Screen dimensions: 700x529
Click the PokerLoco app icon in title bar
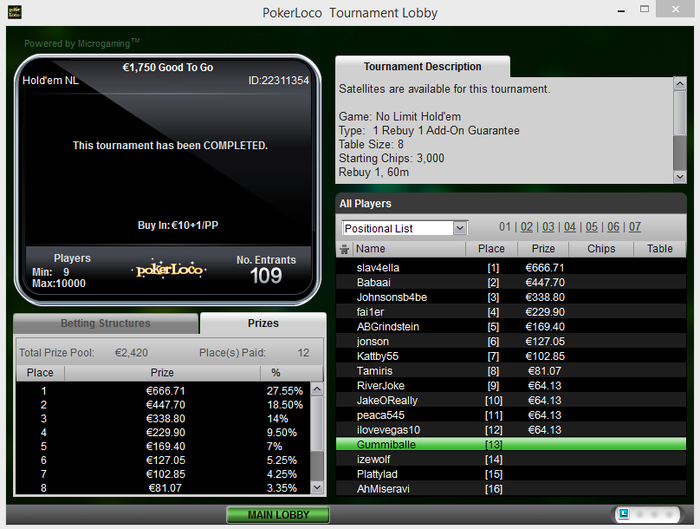[x=15, y=12]
